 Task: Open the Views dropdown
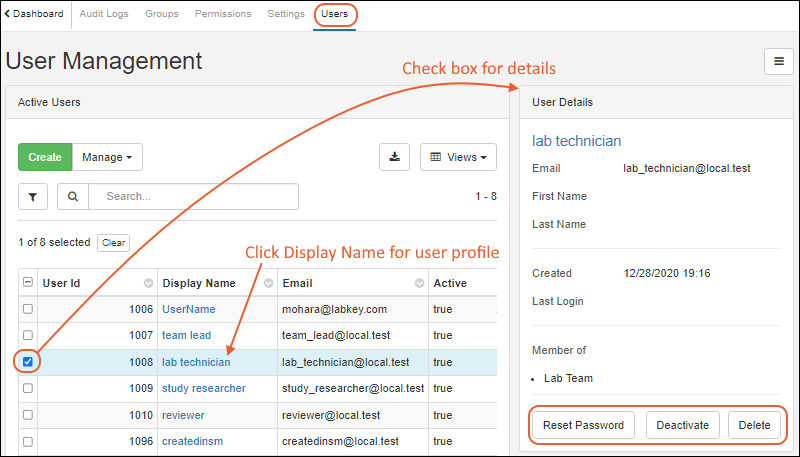click(x=458, y=157)
